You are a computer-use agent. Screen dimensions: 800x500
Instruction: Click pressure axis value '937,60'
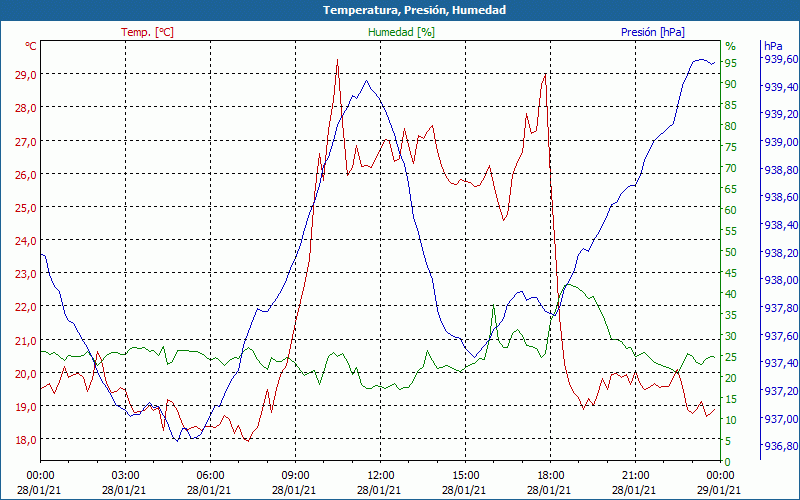(781, 335)
